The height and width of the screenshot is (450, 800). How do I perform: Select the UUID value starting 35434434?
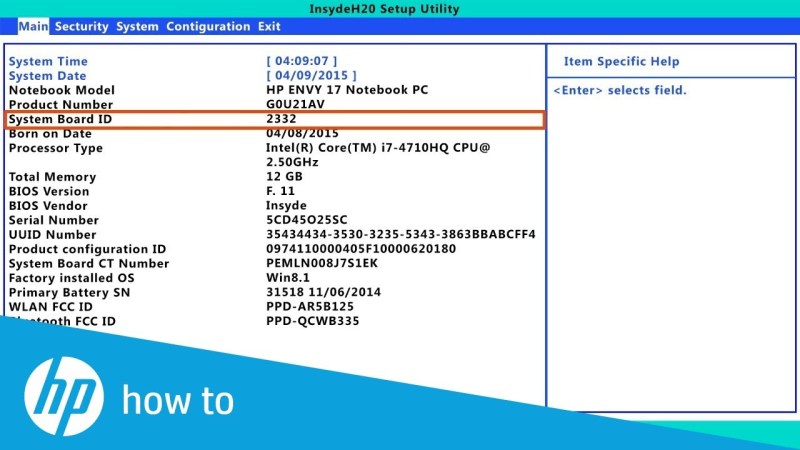(401, 234)
